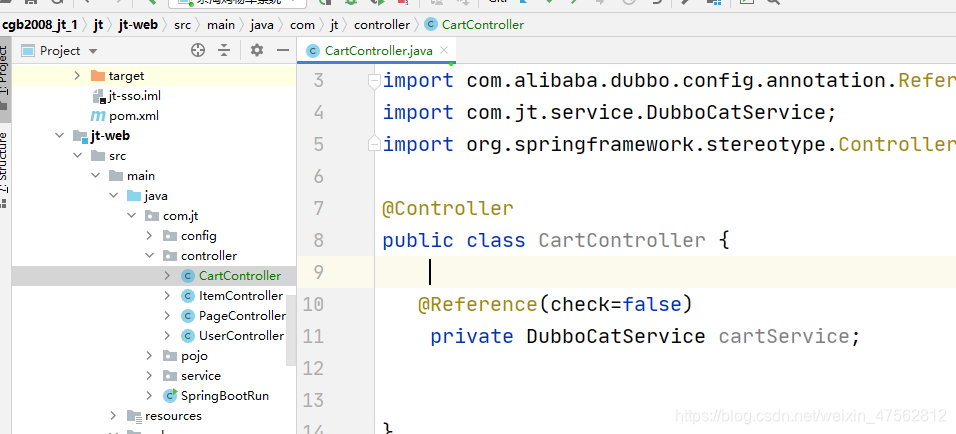This screenshot has width=956, height=434.
Task: Click the CartController class icon in tree
Action: coord(188,276)
